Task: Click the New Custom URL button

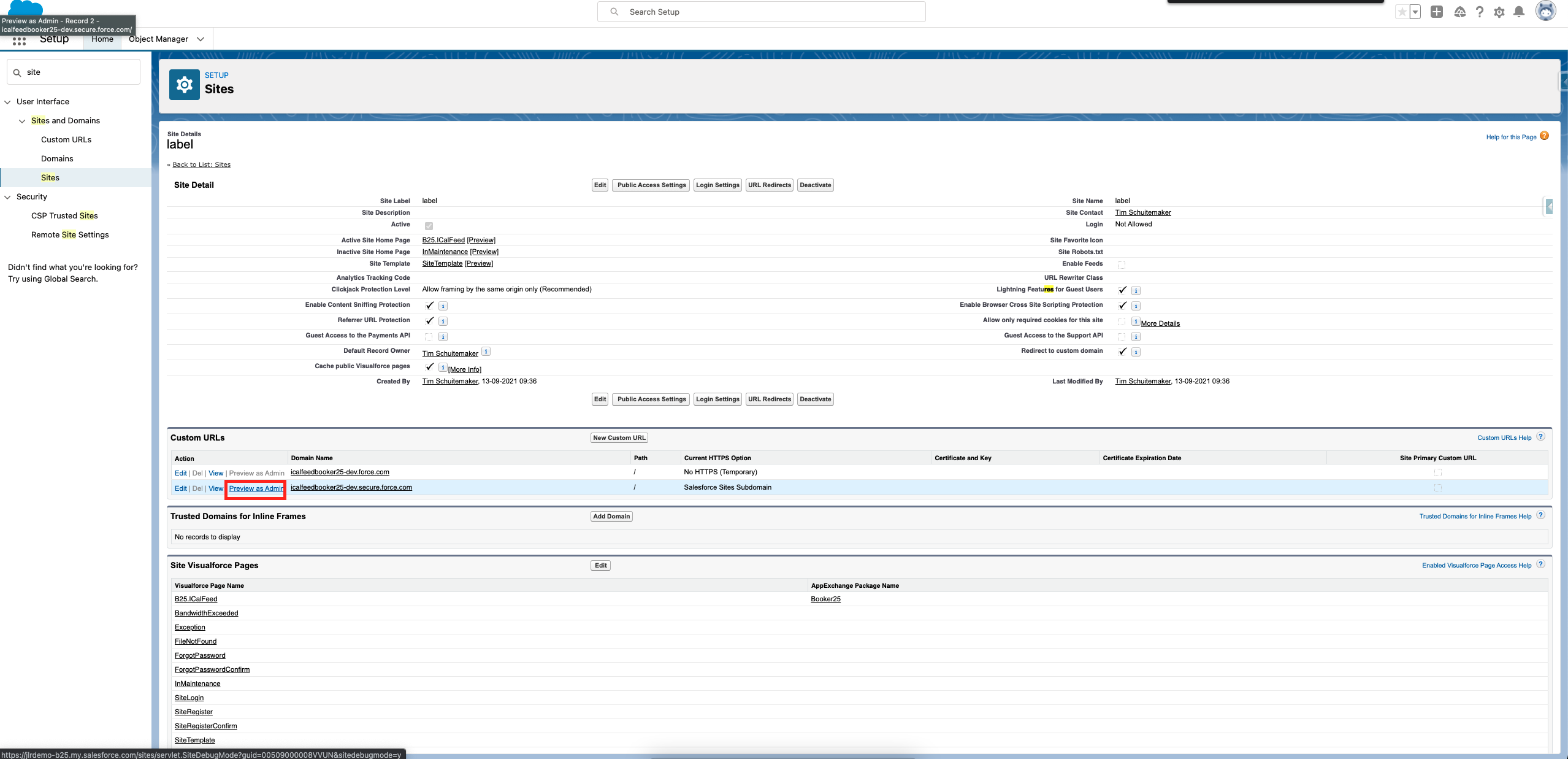Action: (x=618, y=437)
